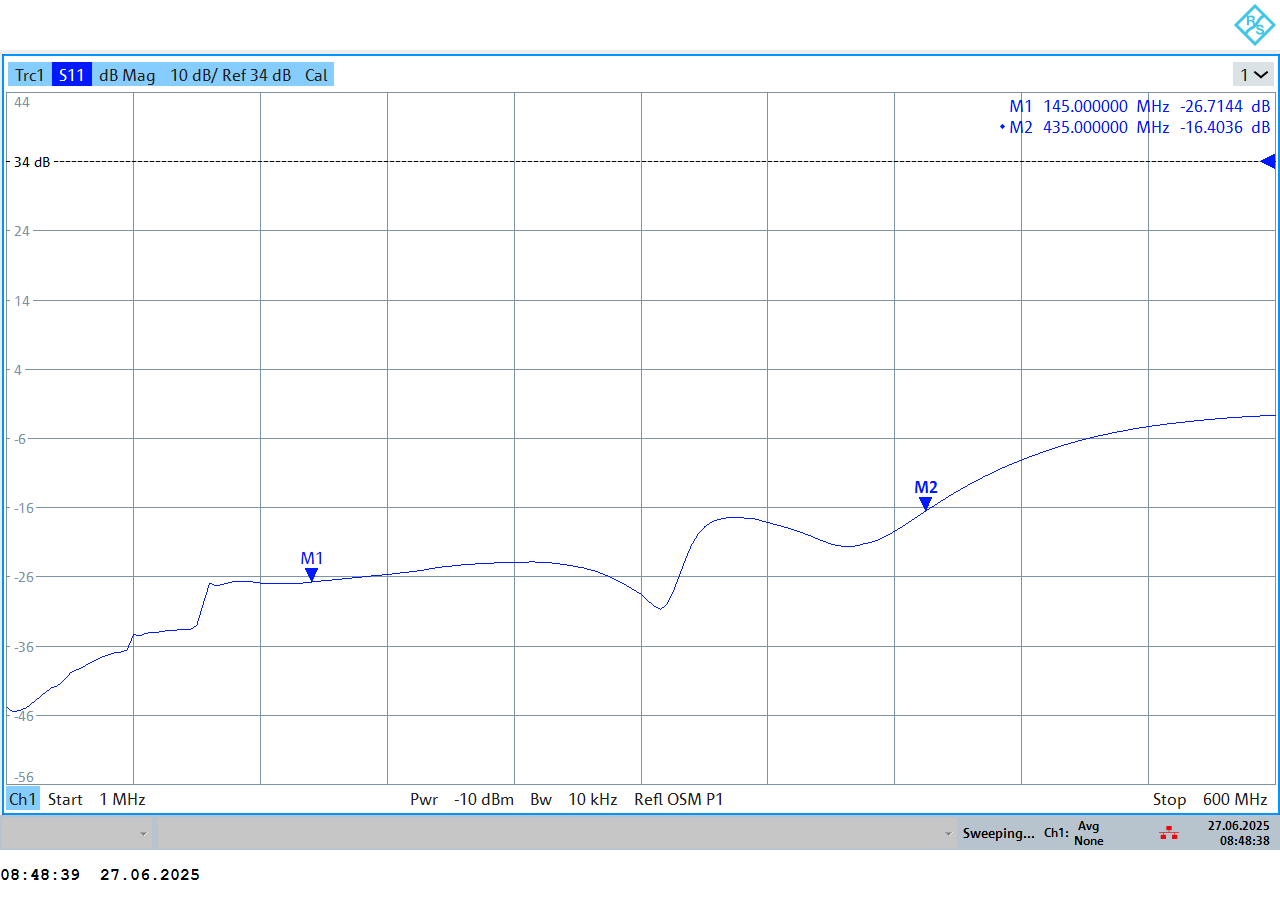Click the Start 1 MHz frequency field

pyautogui.click(x=96, y=800)
